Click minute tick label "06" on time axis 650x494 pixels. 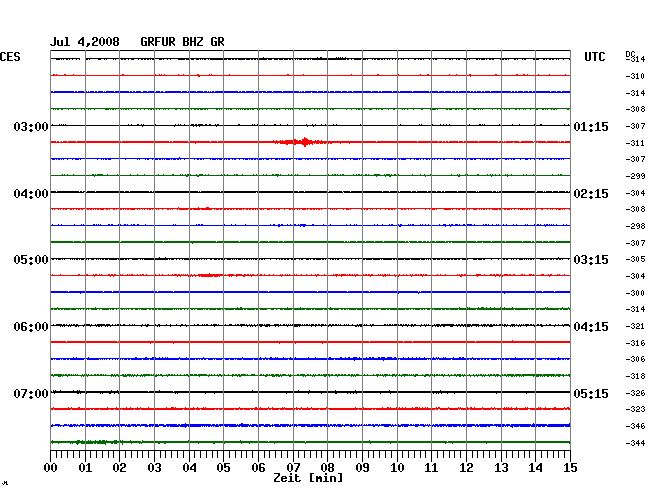pos(258,467)
